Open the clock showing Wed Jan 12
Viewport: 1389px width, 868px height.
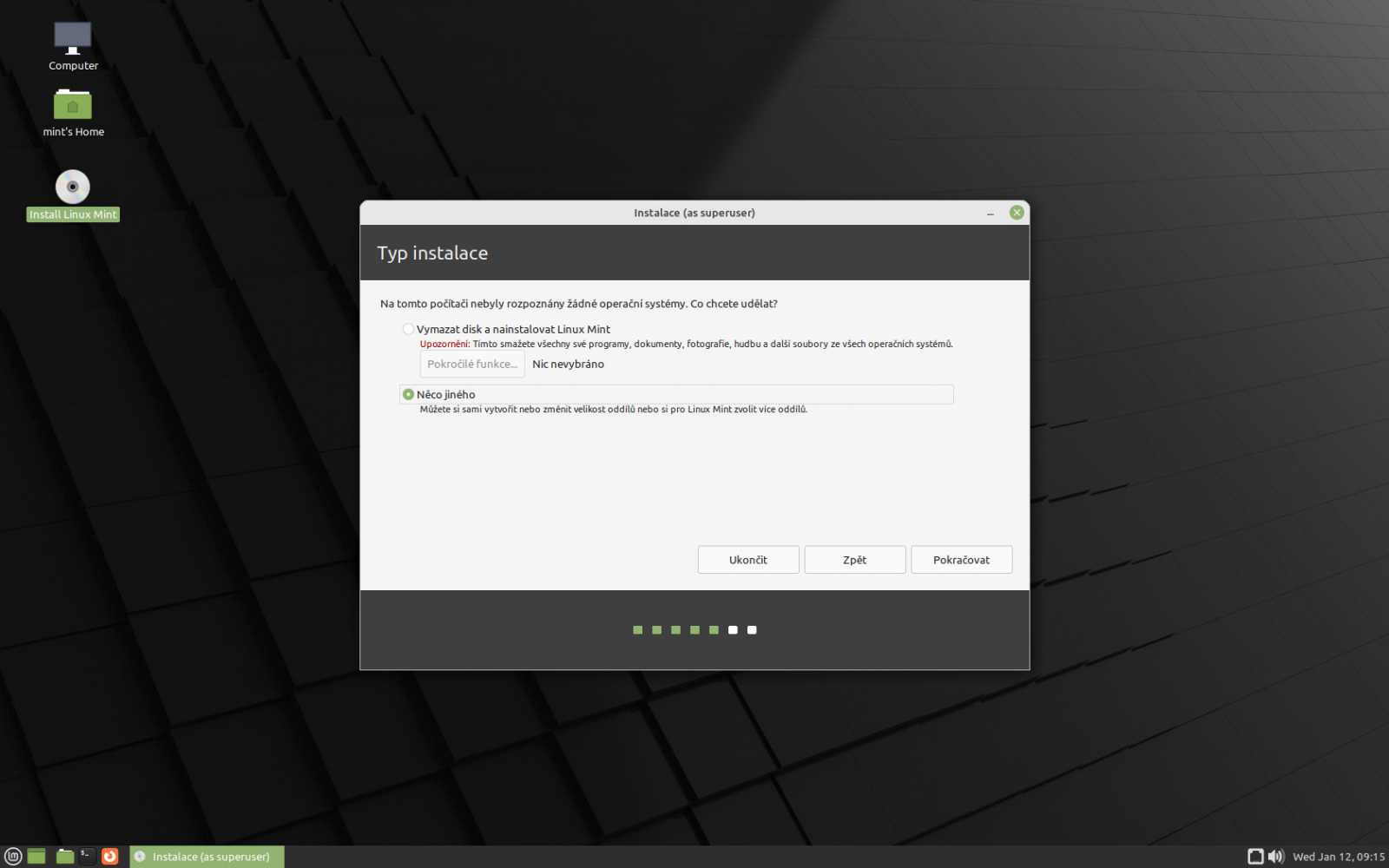click(1339, 857)
